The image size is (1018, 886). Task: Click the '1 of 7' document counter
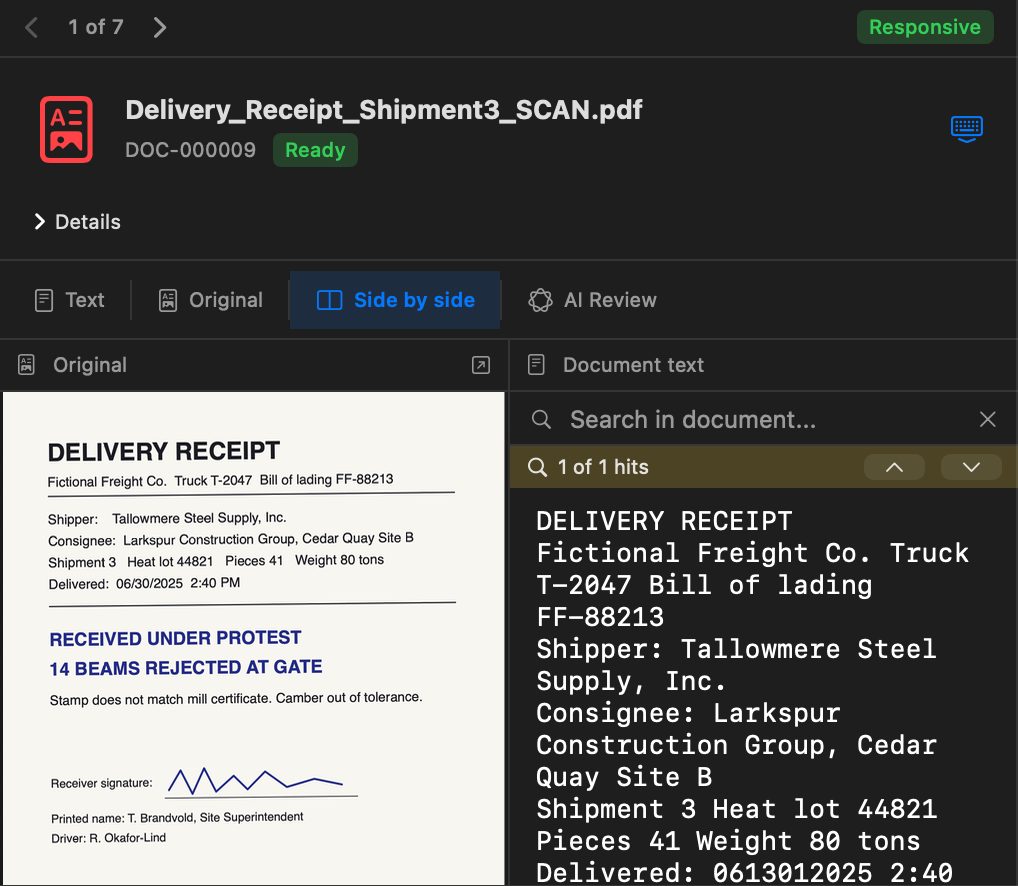point(95,27)
